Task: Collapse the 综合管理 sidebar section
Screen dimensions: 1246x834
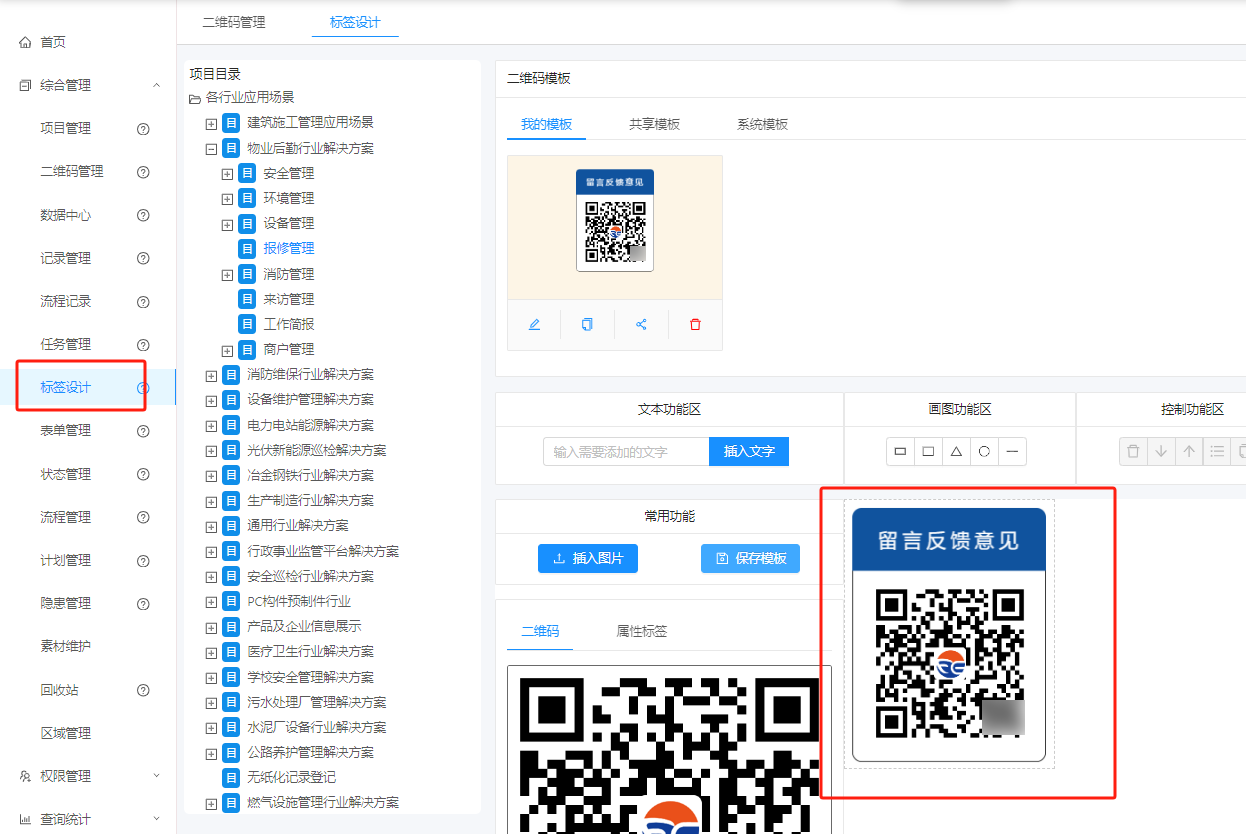Action: point(156,86)
